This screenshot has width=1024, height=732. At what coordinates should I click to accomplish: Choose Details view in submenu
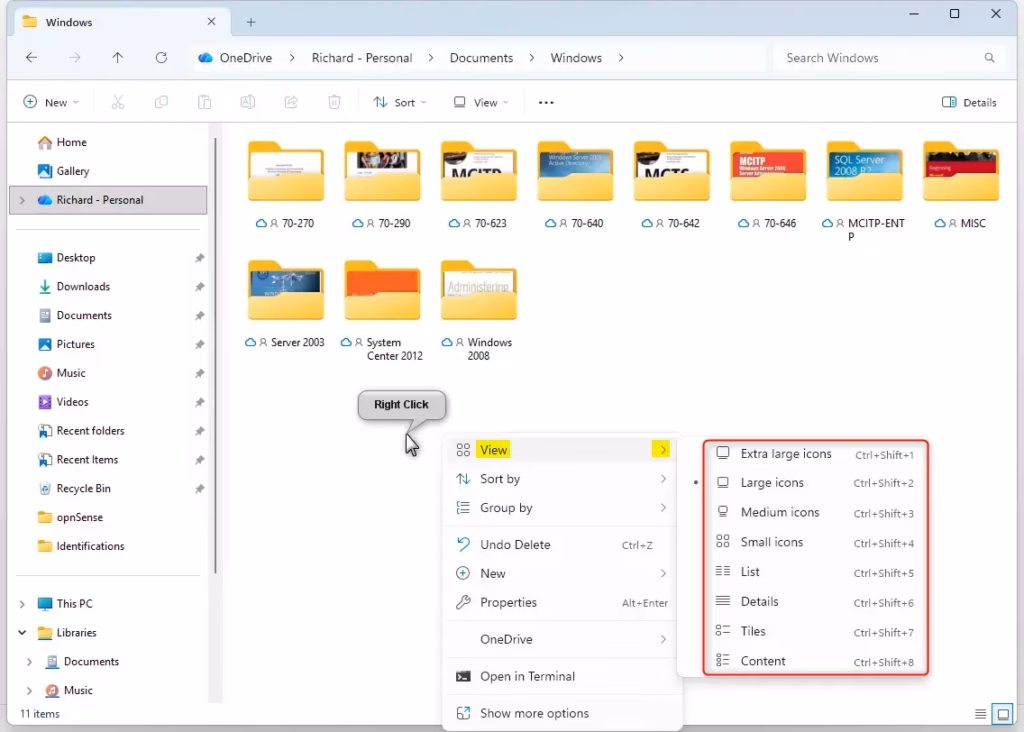point(815,601)
